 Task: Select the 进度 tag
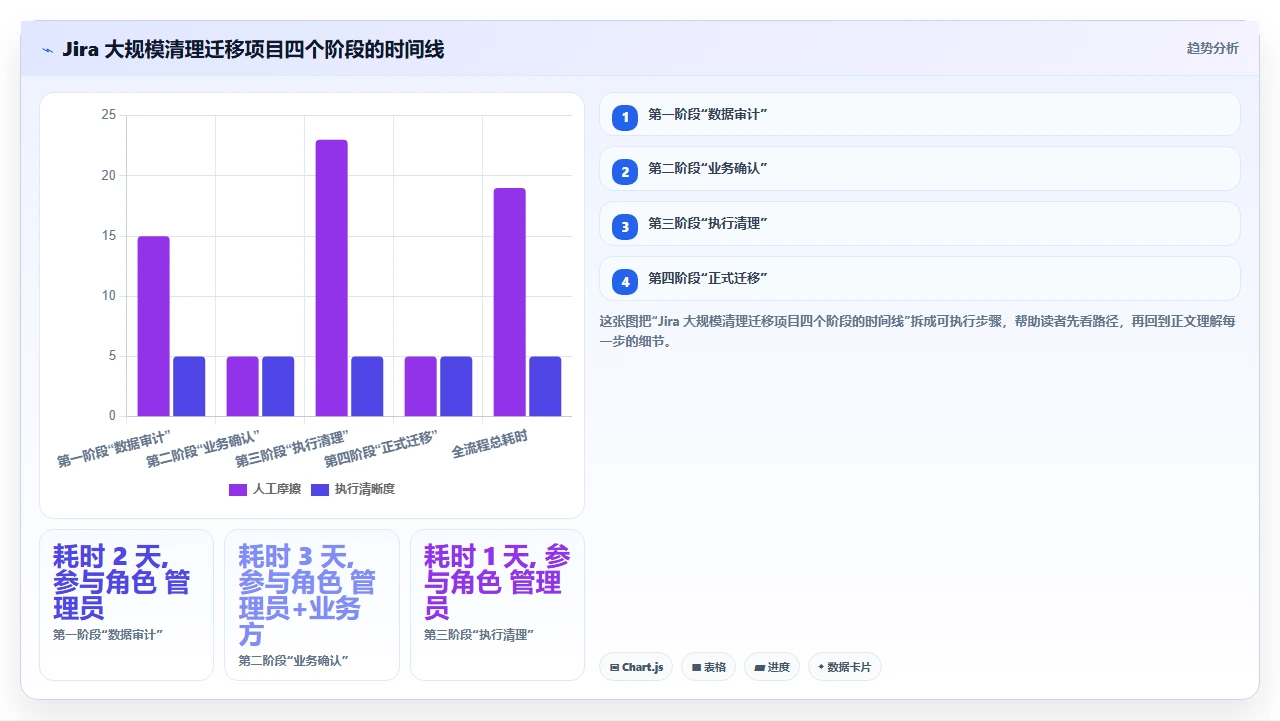772,667
